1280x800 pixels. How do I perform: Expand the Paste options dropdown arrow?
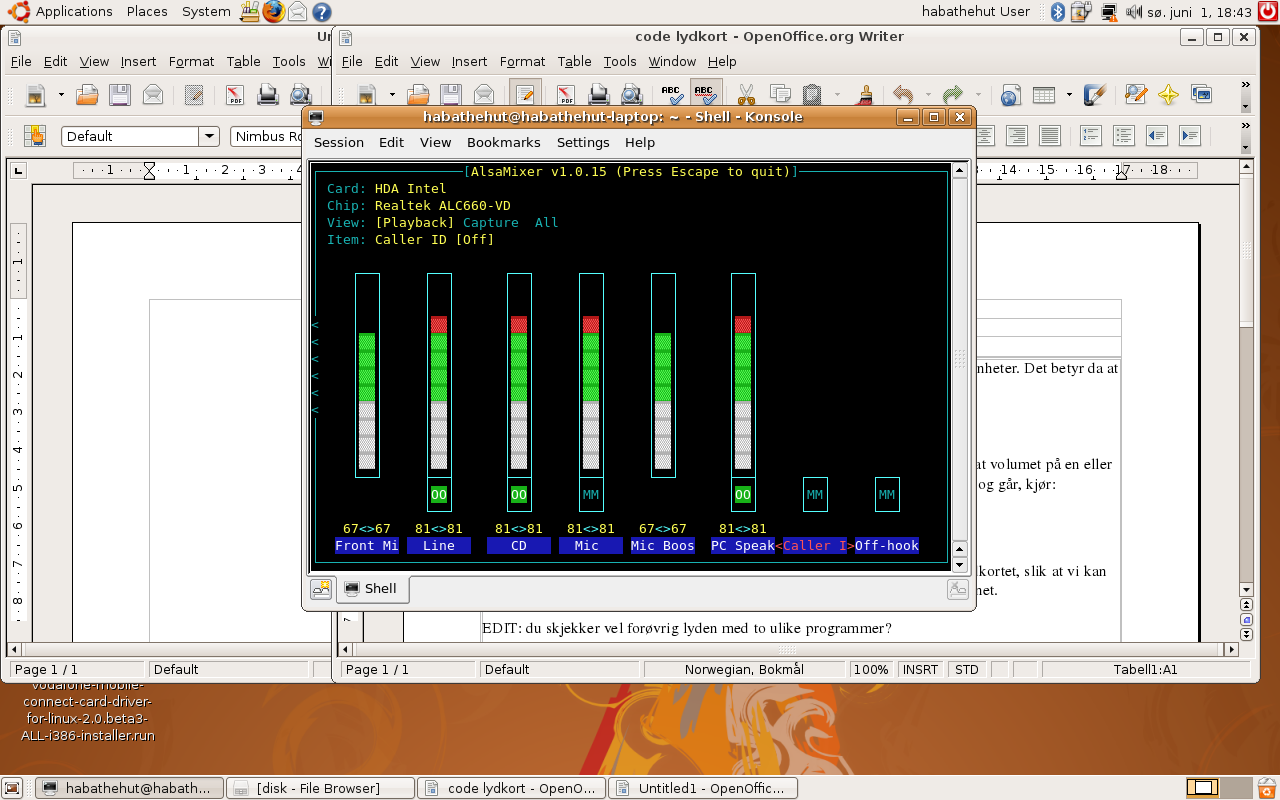[836, 95]
